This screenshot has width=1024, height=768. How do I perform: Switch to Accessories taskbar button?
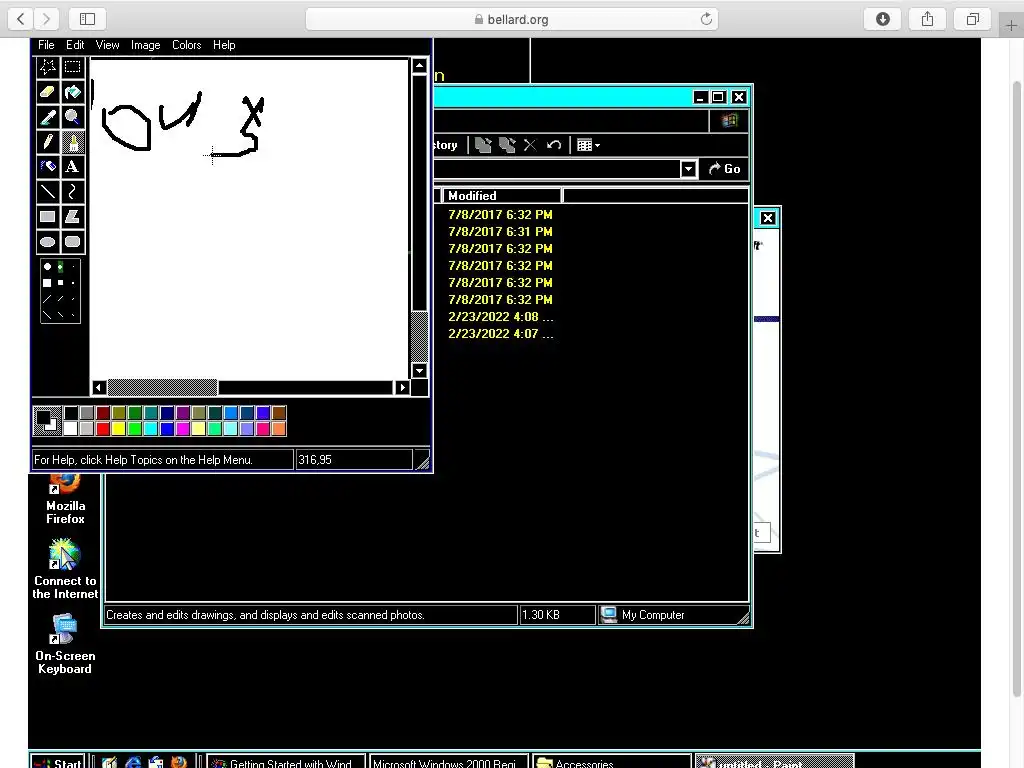pos(612,762)
